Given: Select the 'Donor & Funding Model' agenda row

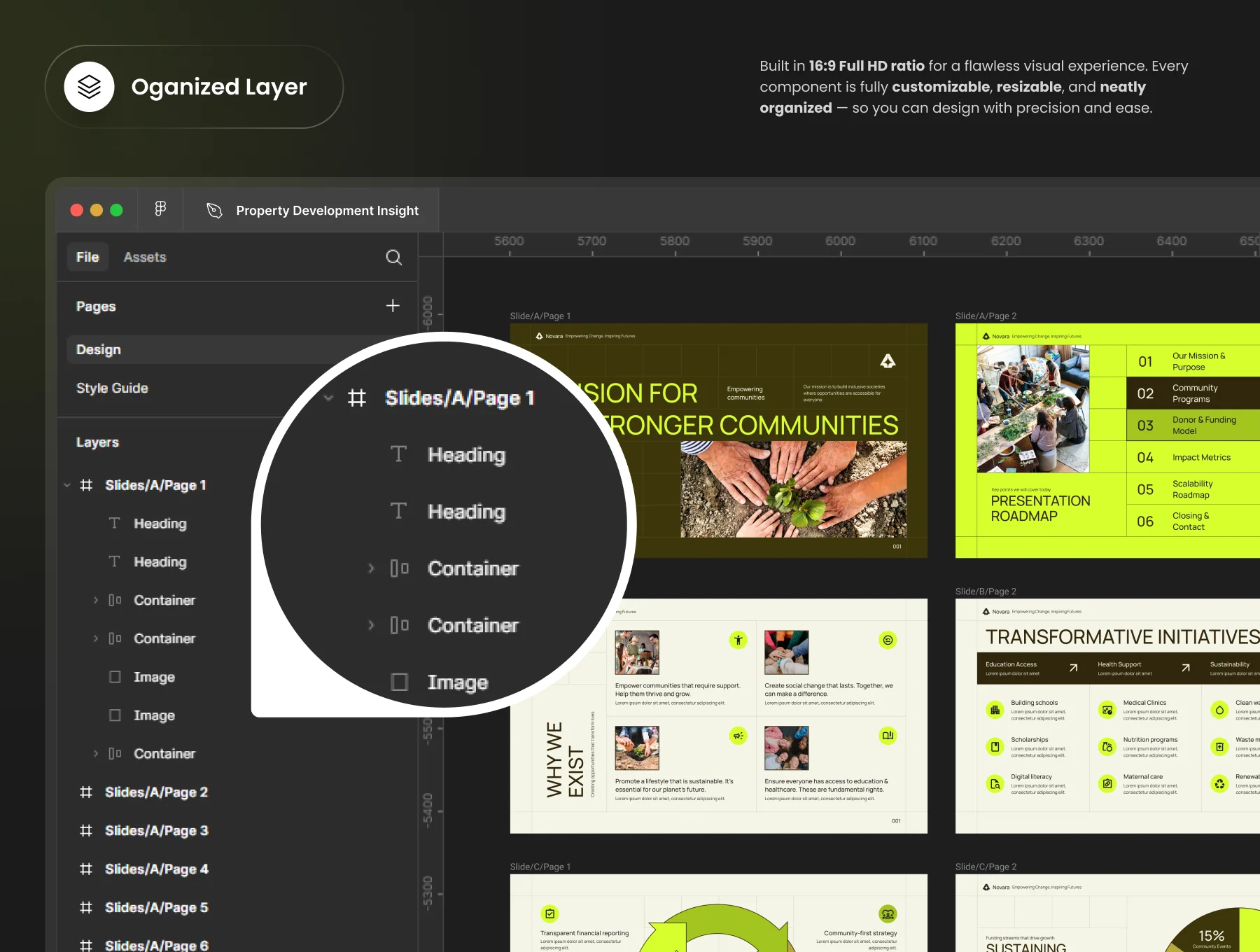Looking at the screenshot, I should click(1193, 425).
